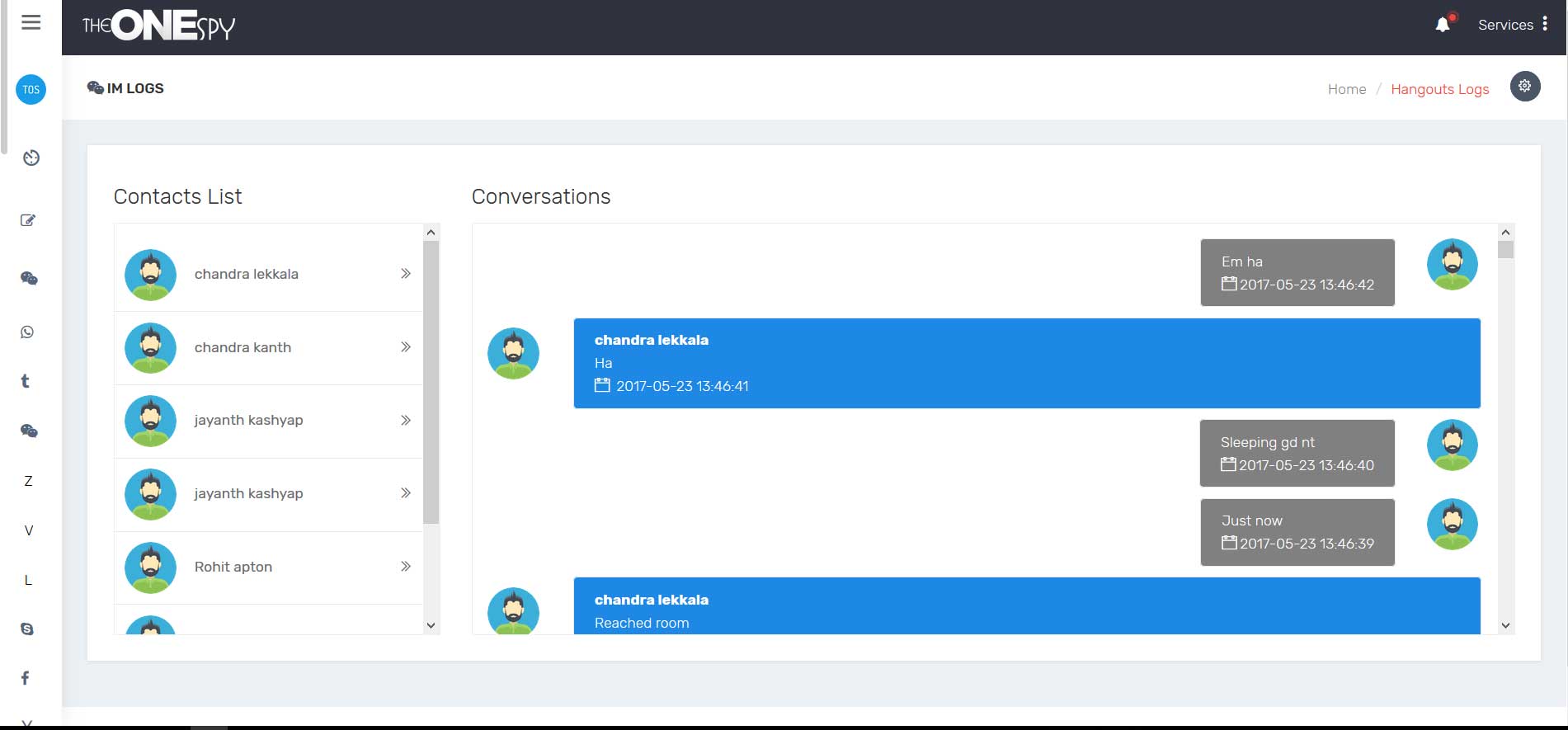Screen dimensions: 1568x730
Task: Select the V item in sidebar
Action: click(29, 530)
